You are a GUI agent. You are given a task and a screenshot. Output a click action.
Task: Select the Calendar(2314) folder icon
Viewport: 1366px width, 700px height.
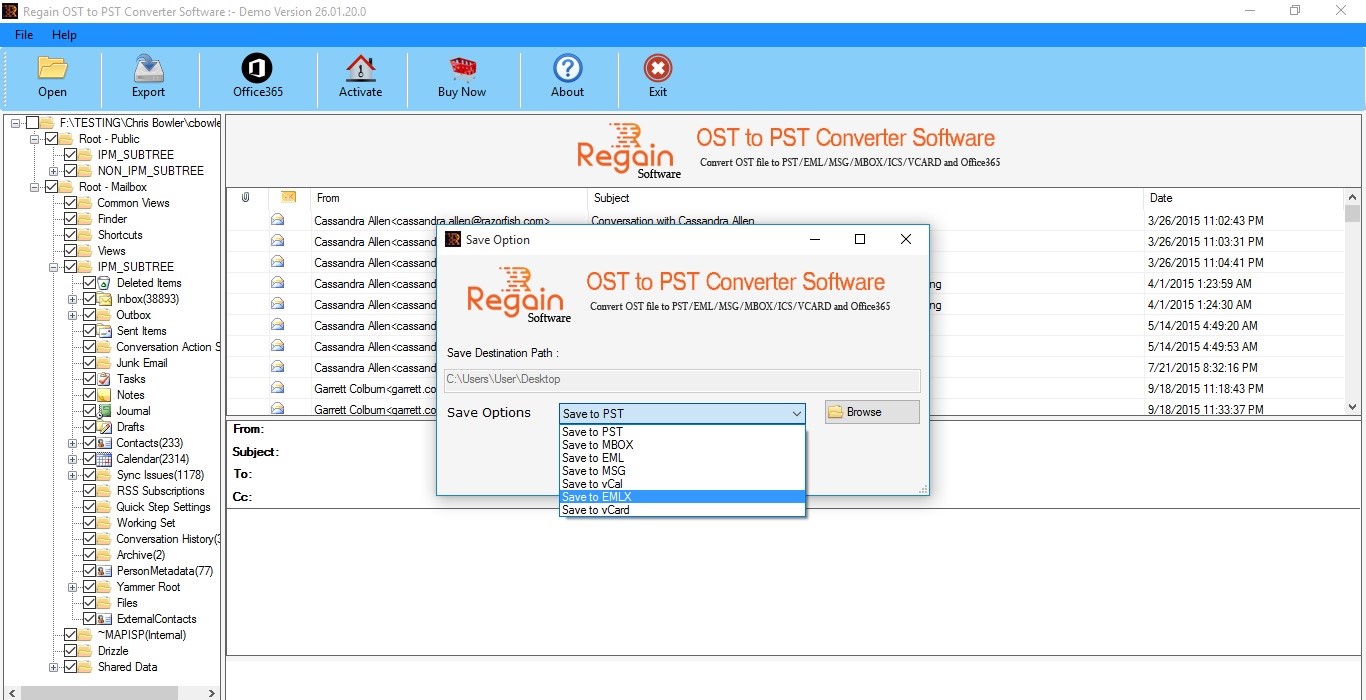click(x=104, y=459)
